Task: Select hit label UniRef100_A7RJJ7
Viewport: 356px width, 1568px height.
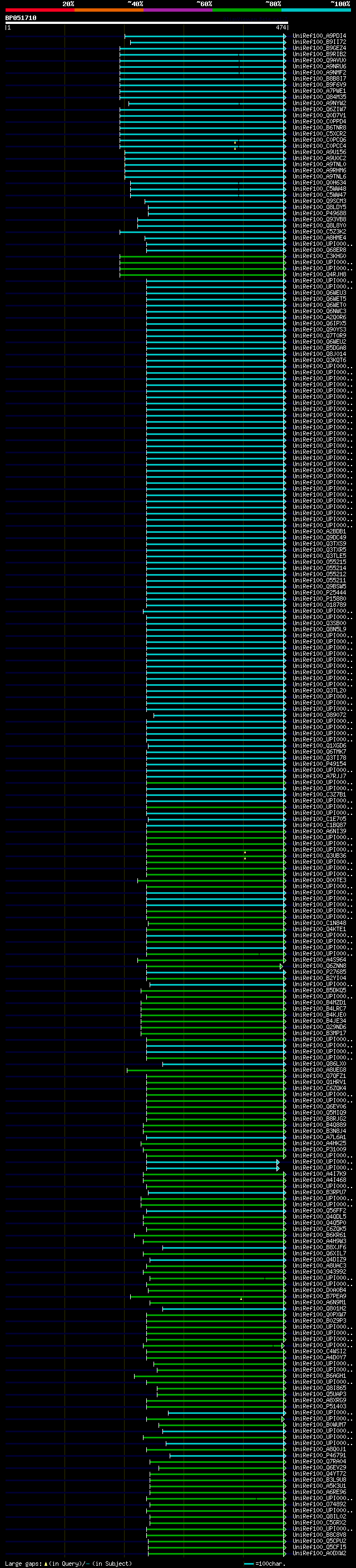Action: click(319, 776)
